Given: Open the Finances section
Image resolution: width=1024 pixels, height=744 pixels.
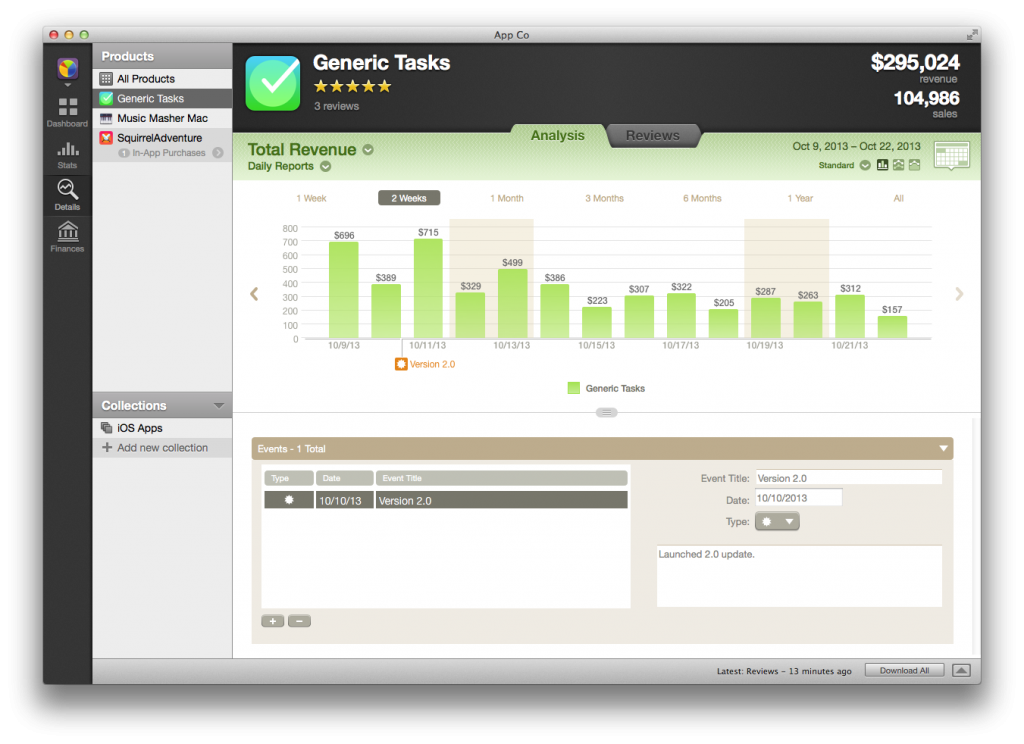Looking at the screenshot, I should [x=67, y=237].
